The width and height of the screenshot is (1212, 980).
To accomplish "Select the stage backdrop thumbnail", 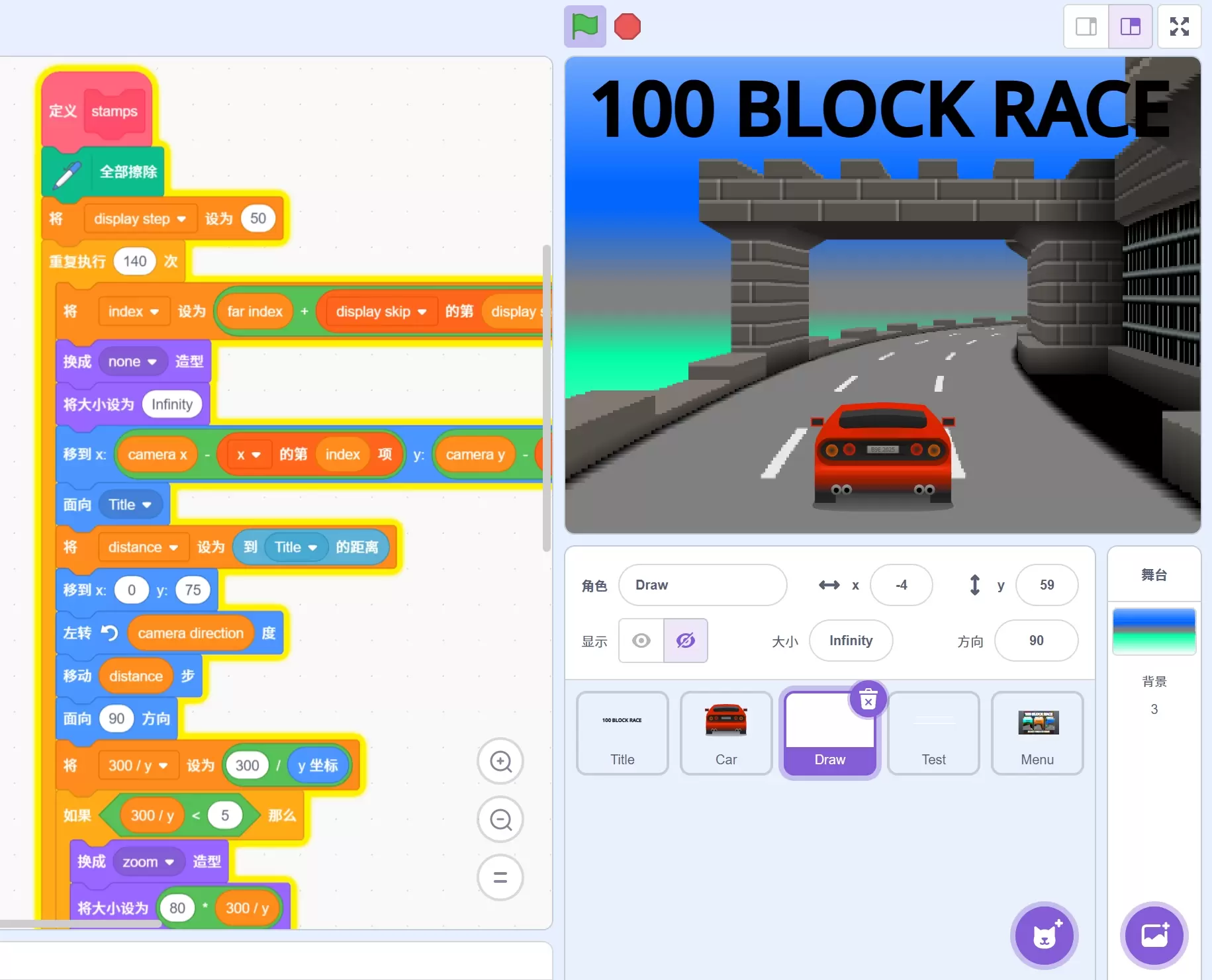I will click(x=1154, y=631).
